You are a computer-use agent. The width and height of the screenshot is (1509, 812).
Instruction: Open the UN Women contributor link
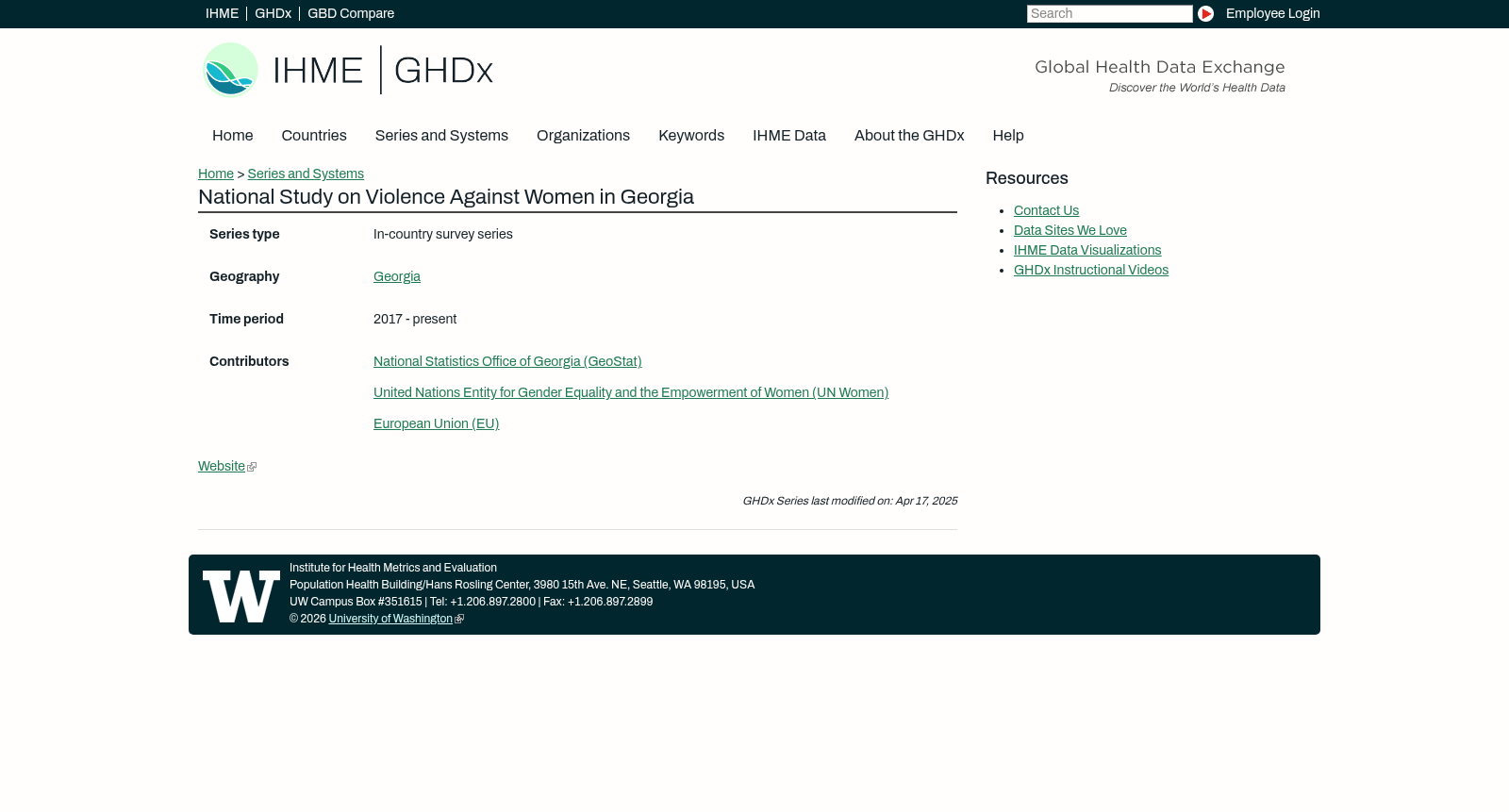[x=631, y=393]
